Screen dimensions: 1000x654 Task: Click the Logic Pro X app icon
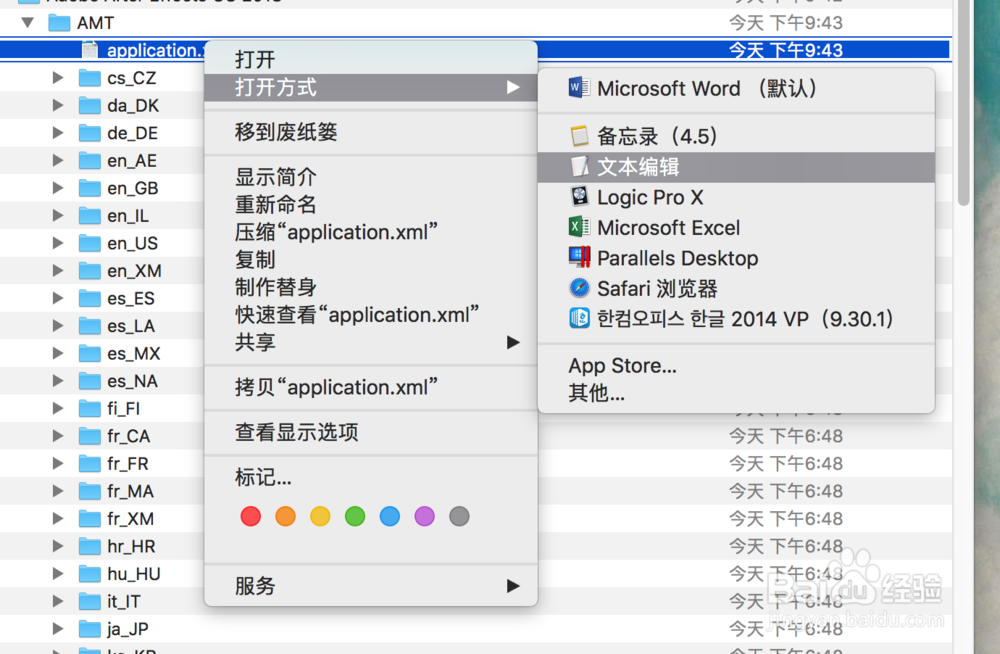pos(579,197)
